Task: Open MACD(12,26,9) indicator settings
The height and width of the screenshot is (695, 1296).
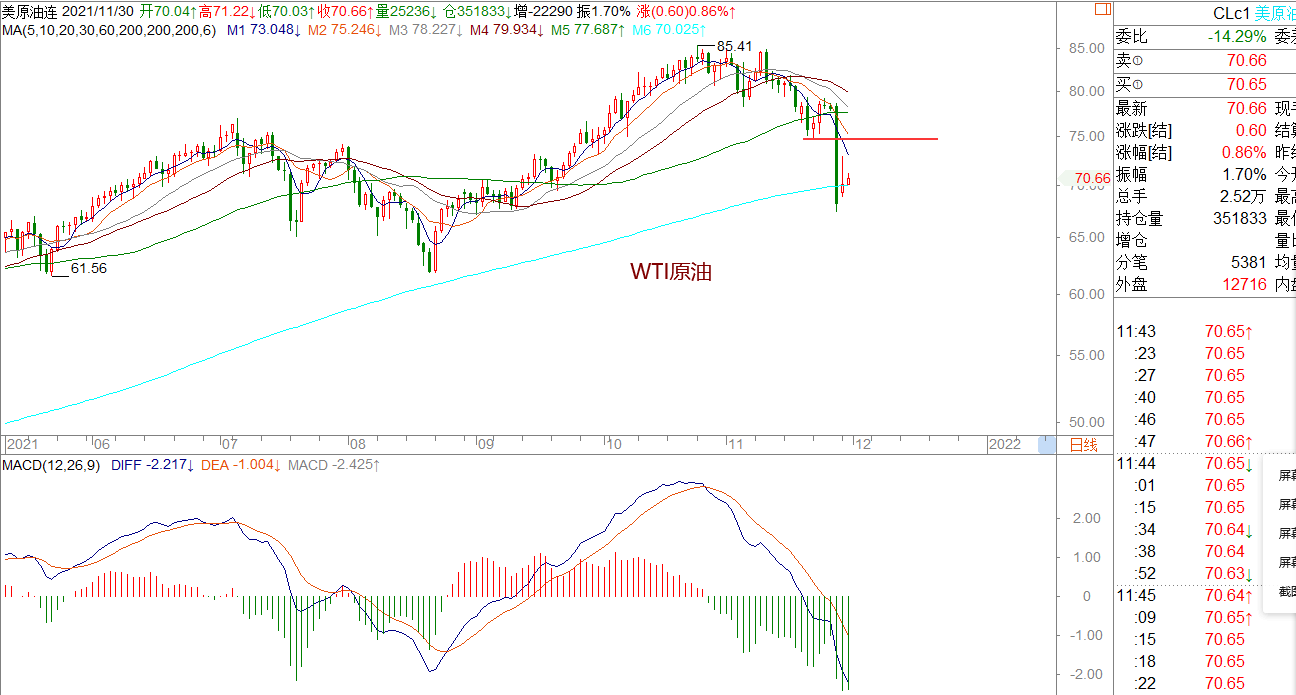Action: pyautogui.click(x=52, y=465)
